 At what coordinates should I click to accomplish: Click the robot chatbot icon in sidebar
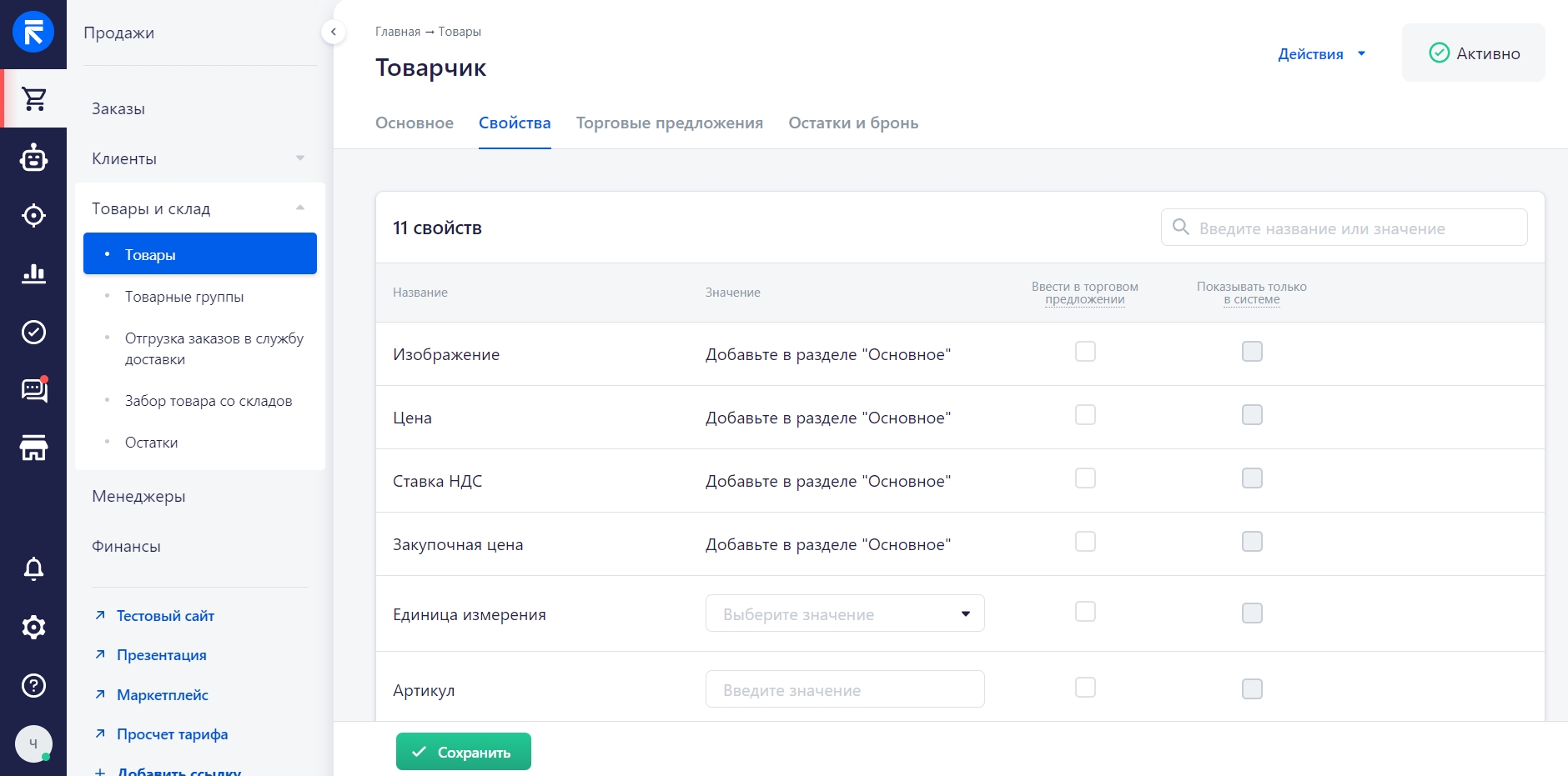coord(34,158)
